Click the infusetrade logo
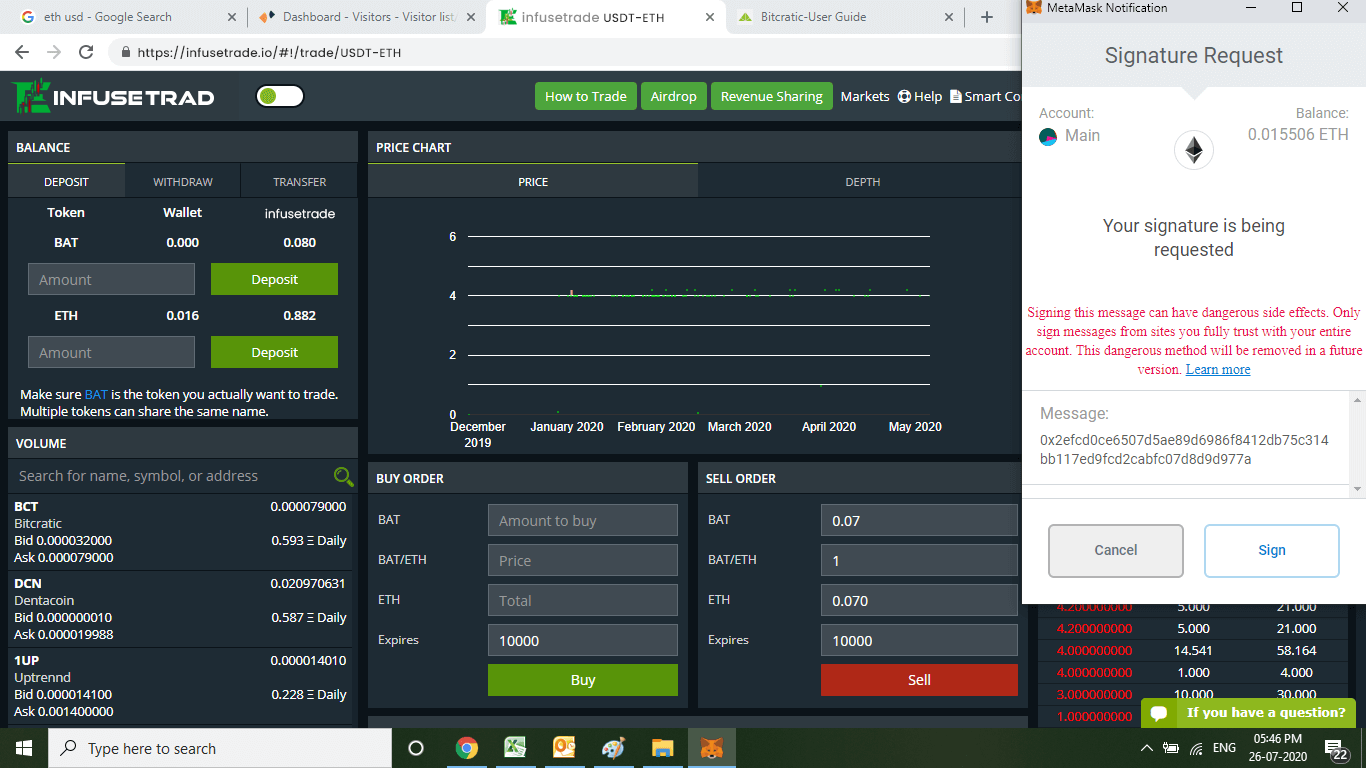The width and height of the screenshot is (1366, 768). [x=114, y=96]
